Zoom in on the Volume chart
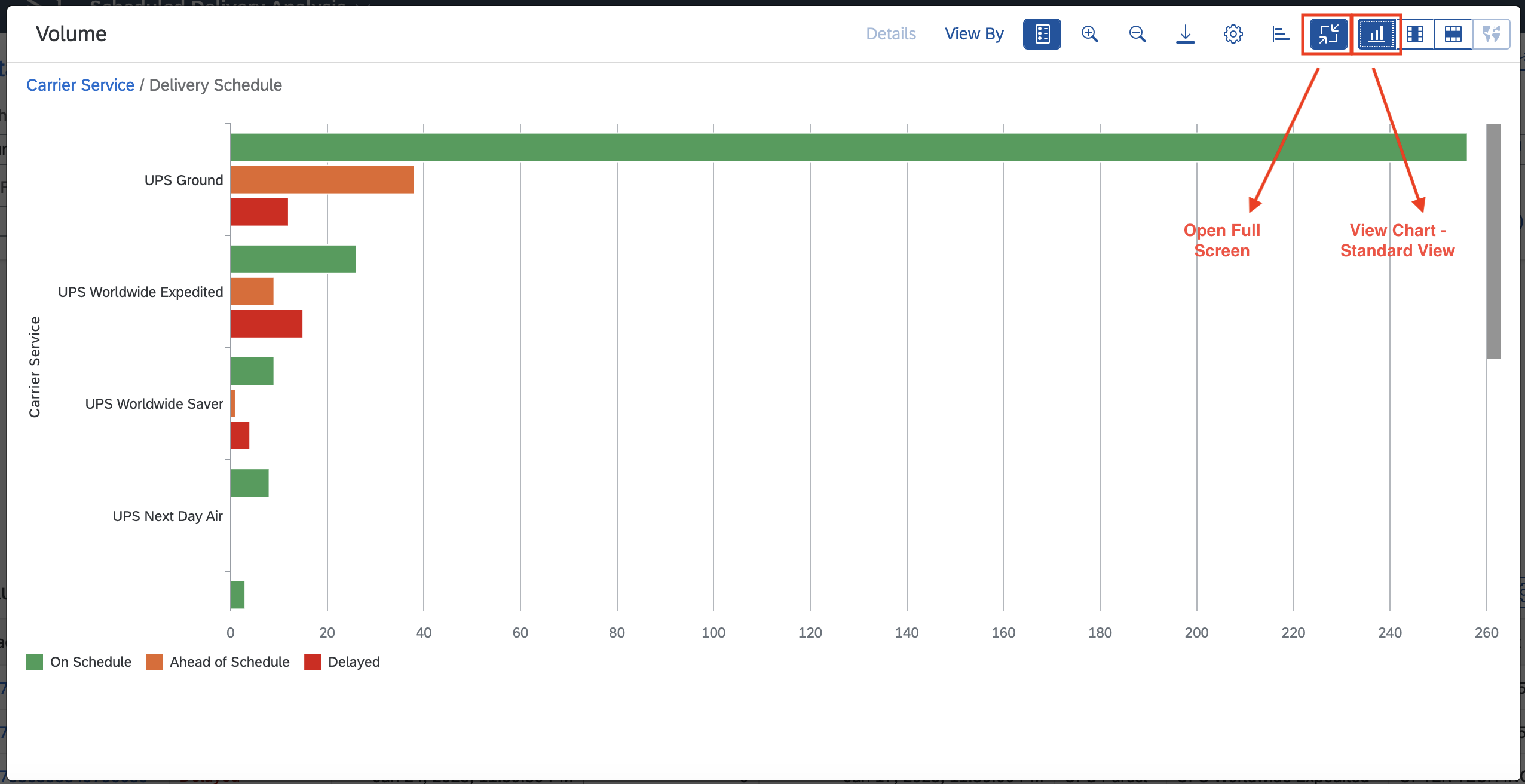Screen dimensions: 1525x784 1089,34
